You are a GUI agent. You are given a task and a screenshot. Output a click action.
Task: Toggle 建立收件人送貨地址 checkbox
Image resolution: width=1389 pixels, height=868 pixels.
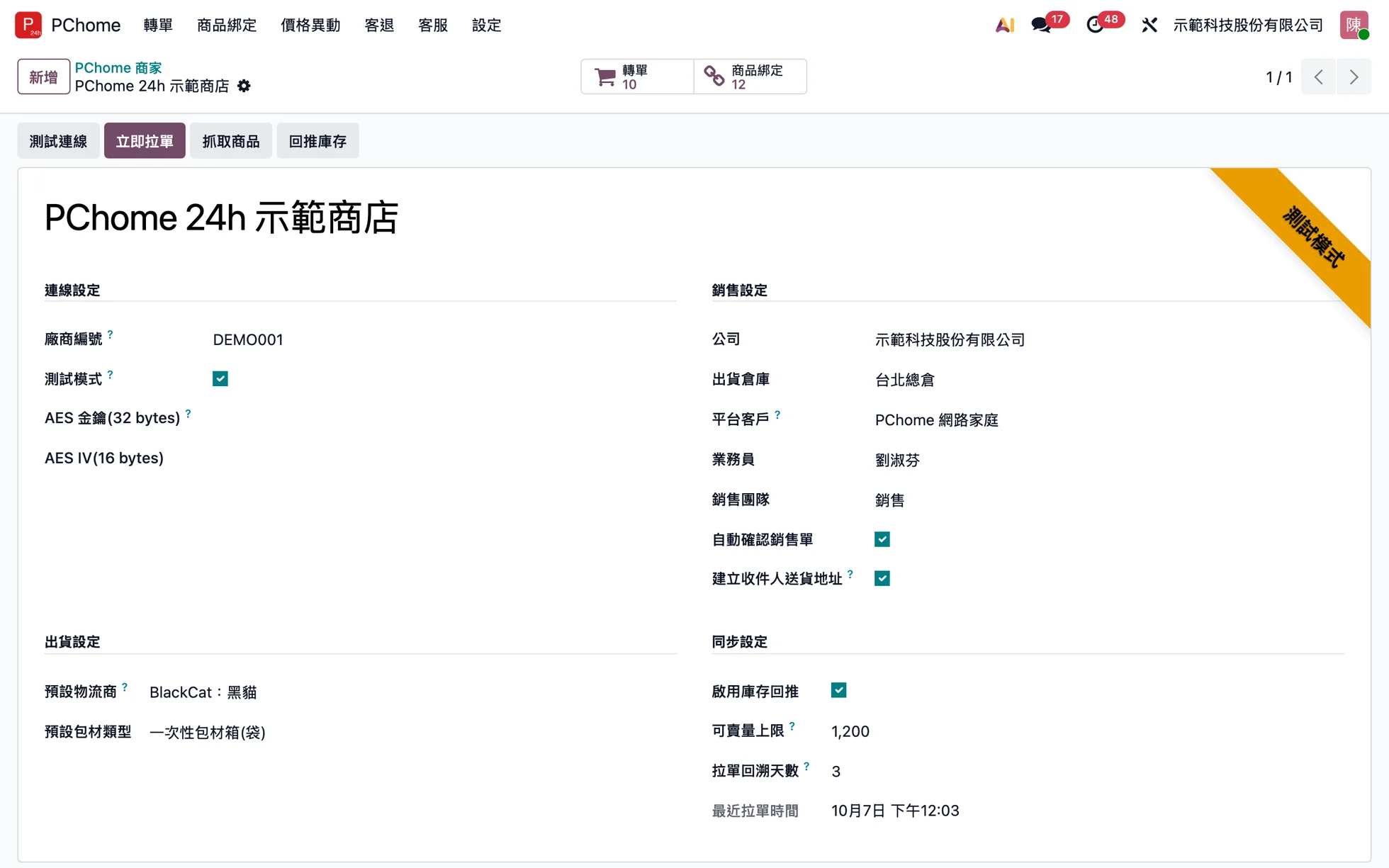click(882, 578)
